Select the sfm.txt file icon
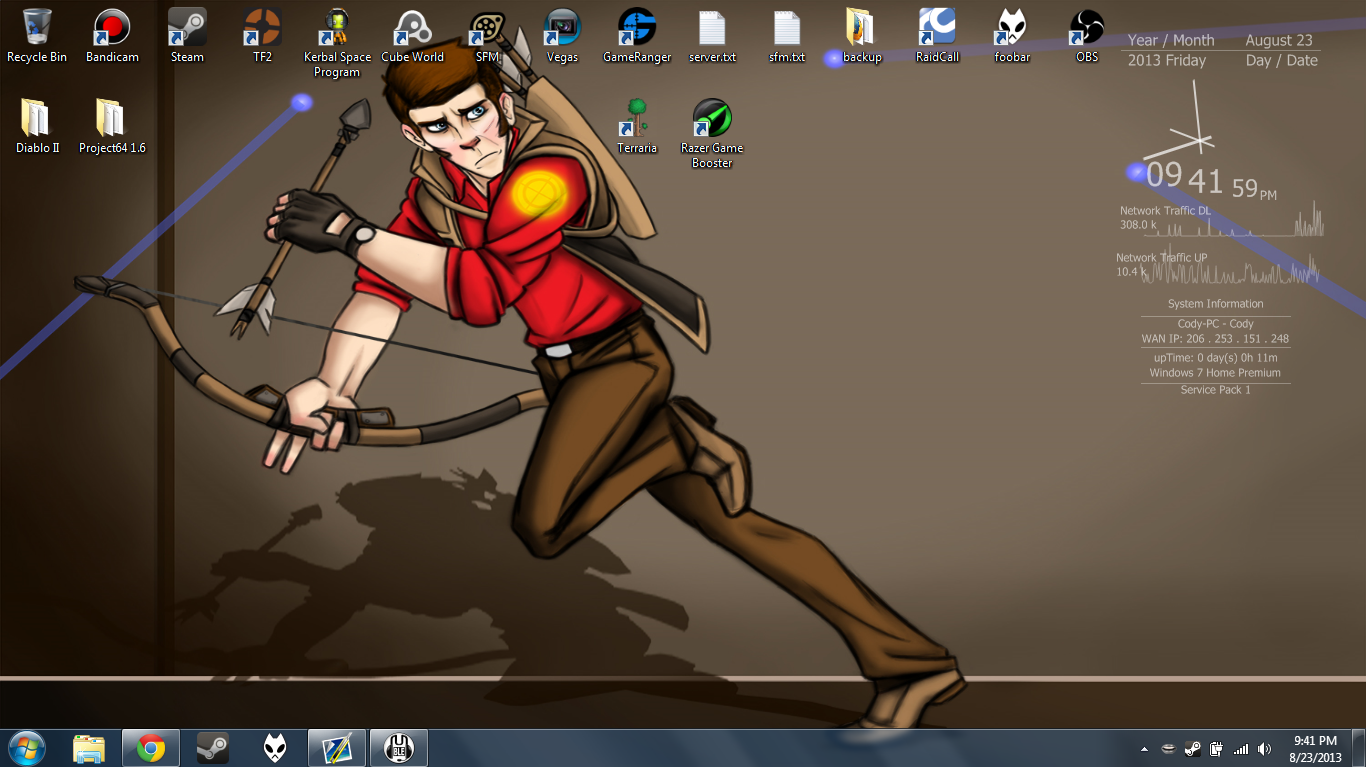This screenshot has width=1366, height=767. [x=787, y=36]
